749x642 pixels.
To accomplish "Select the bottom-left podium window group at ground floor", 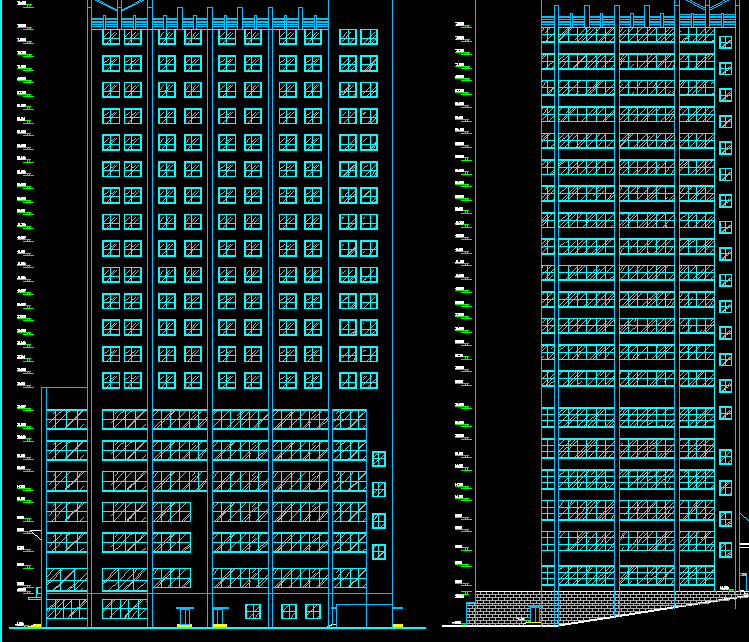I will tap(67, 608).
